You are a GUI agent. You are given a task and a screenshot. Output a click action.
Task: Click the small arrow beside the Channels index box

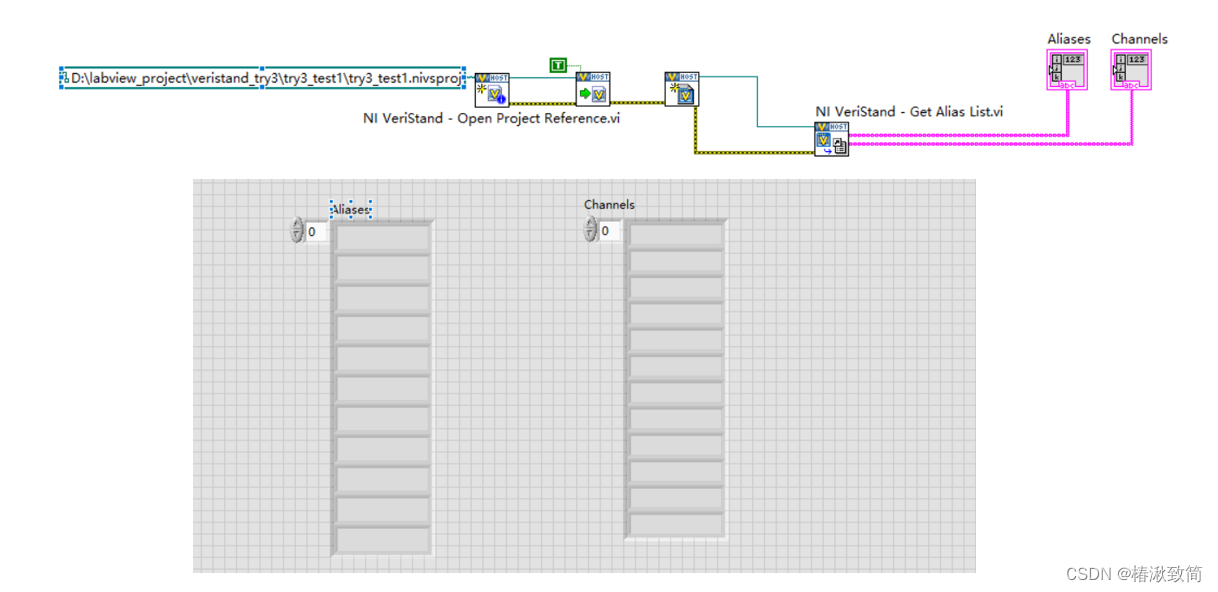click(x=590, y=230)
